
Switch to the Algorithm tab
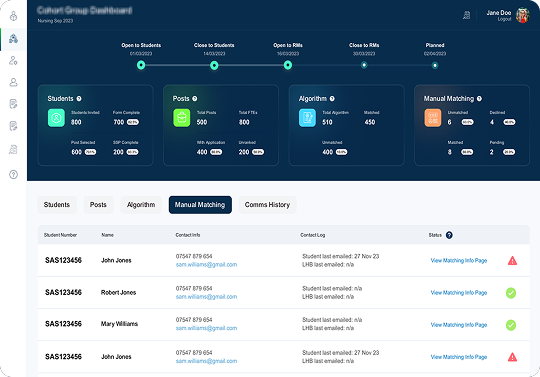[141, 205]
